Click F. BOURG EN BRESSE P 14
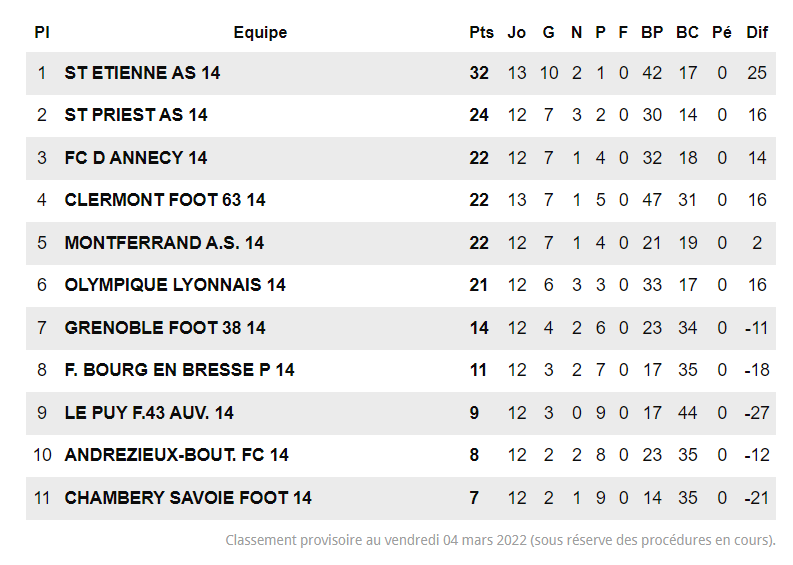Image resolution: width=793 pixels, height=565 pixels. 179,370
